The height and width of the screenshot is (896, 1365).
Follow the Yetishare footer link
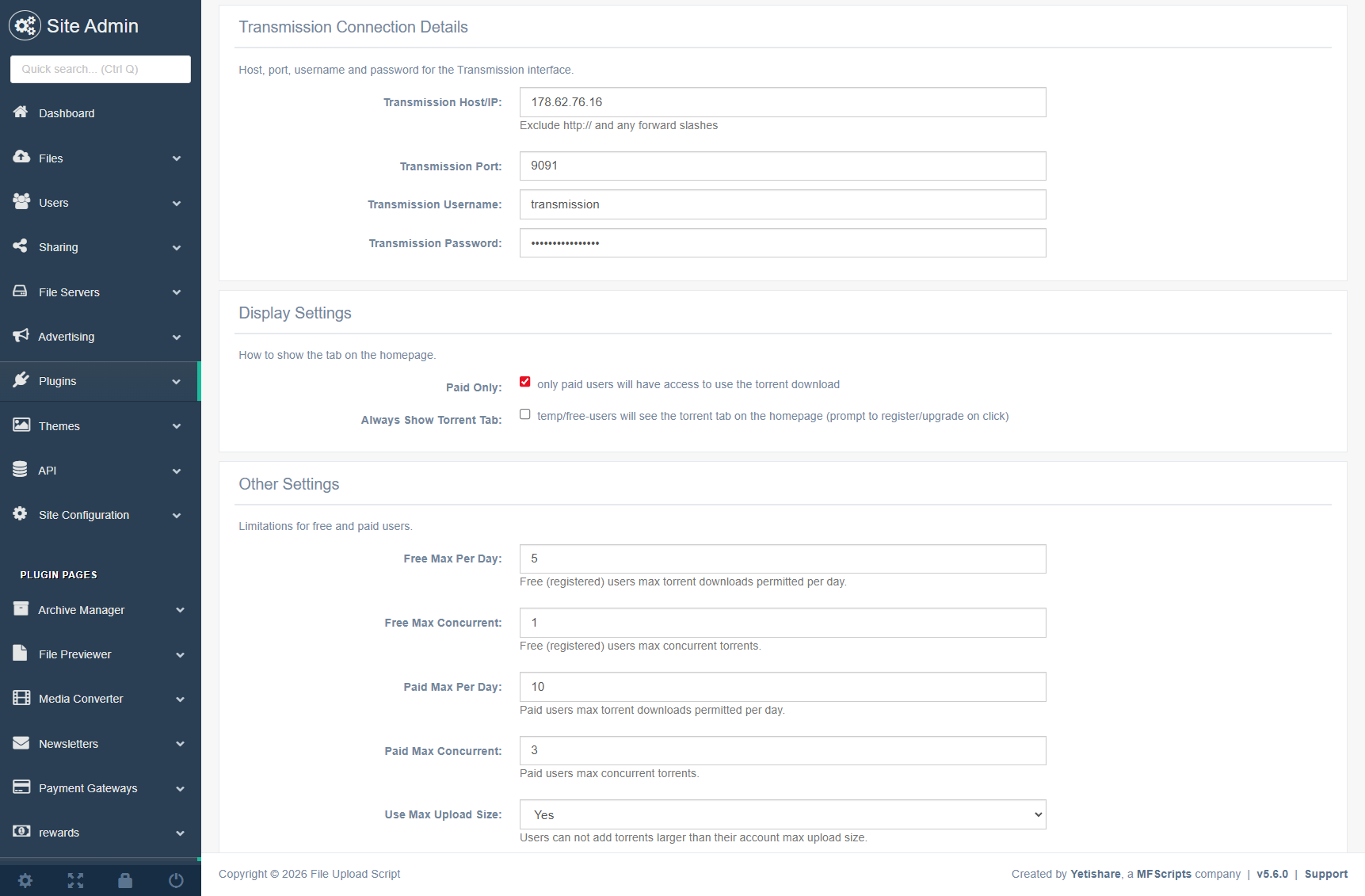coord(1095,874)
